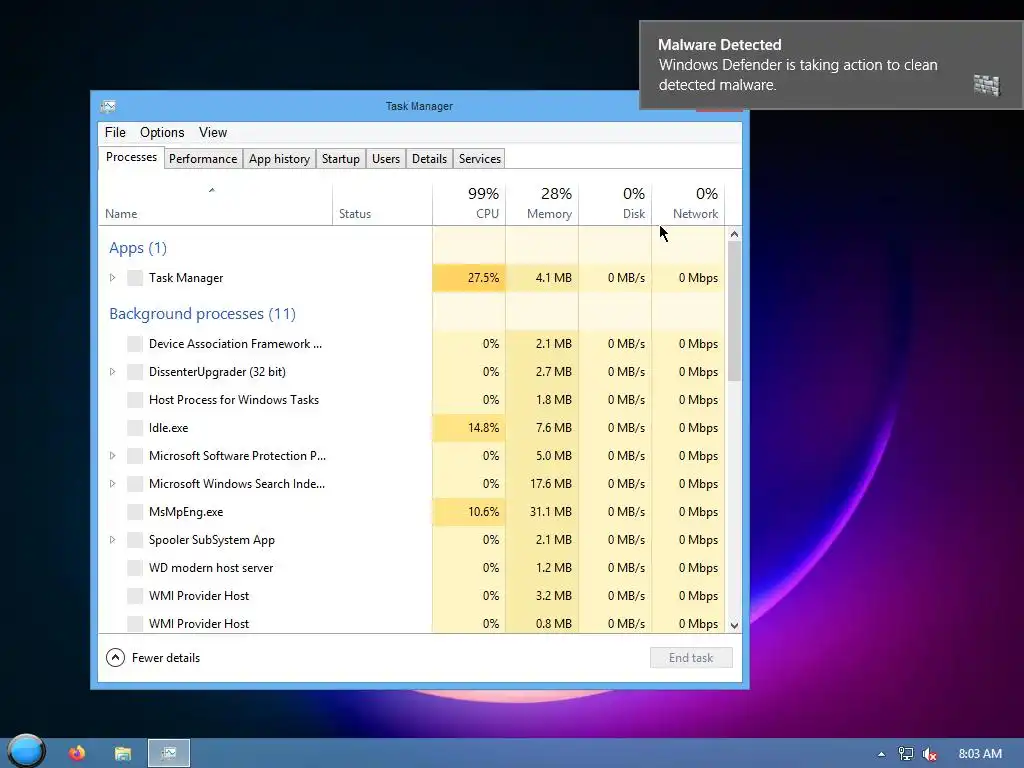Click the 27.5% CPU cell
Image resolution: width=1024 pixels, height=768 pixels.
[x=469, y=278]
